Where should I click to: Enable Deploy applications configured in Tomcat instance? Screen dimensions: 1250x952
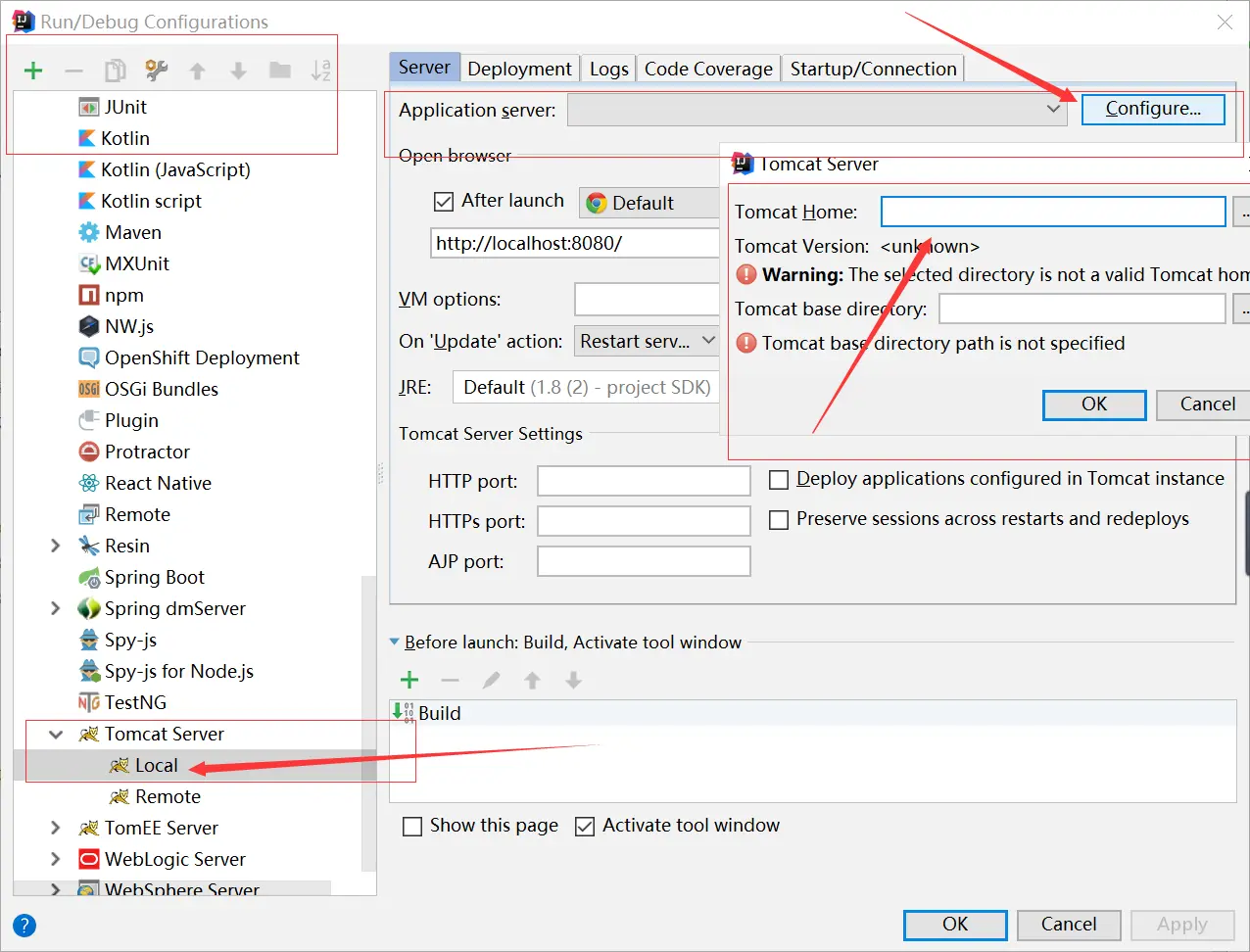pos(779,480)
